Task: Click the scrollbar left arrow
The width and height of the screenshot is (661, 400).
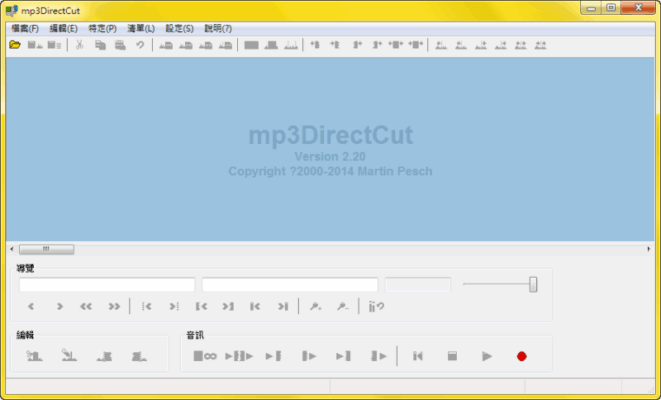Action: (x=12, y=249)
